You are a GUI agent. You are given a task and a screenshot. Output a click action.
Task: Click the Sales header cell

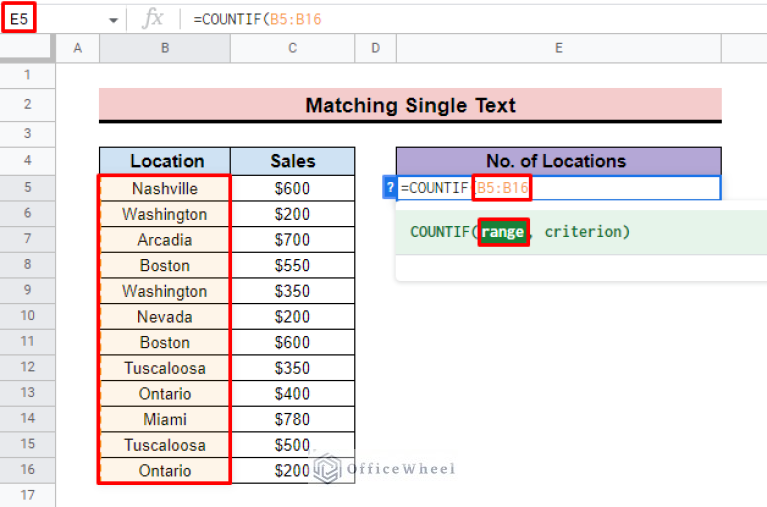tap(292, 161)
